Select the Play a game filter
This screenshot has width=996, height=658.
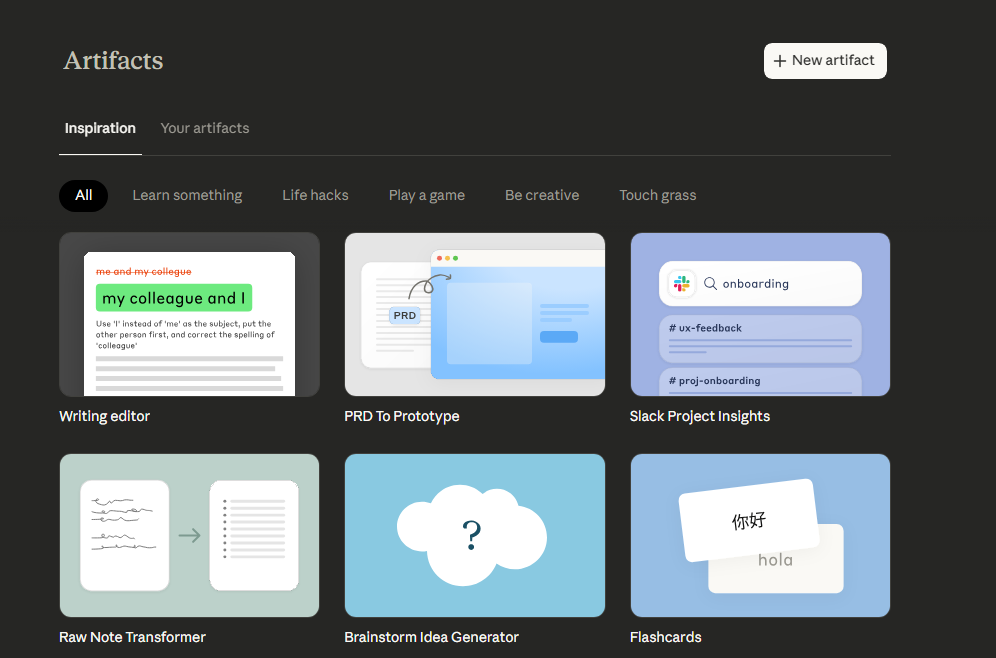coord(426,195)
